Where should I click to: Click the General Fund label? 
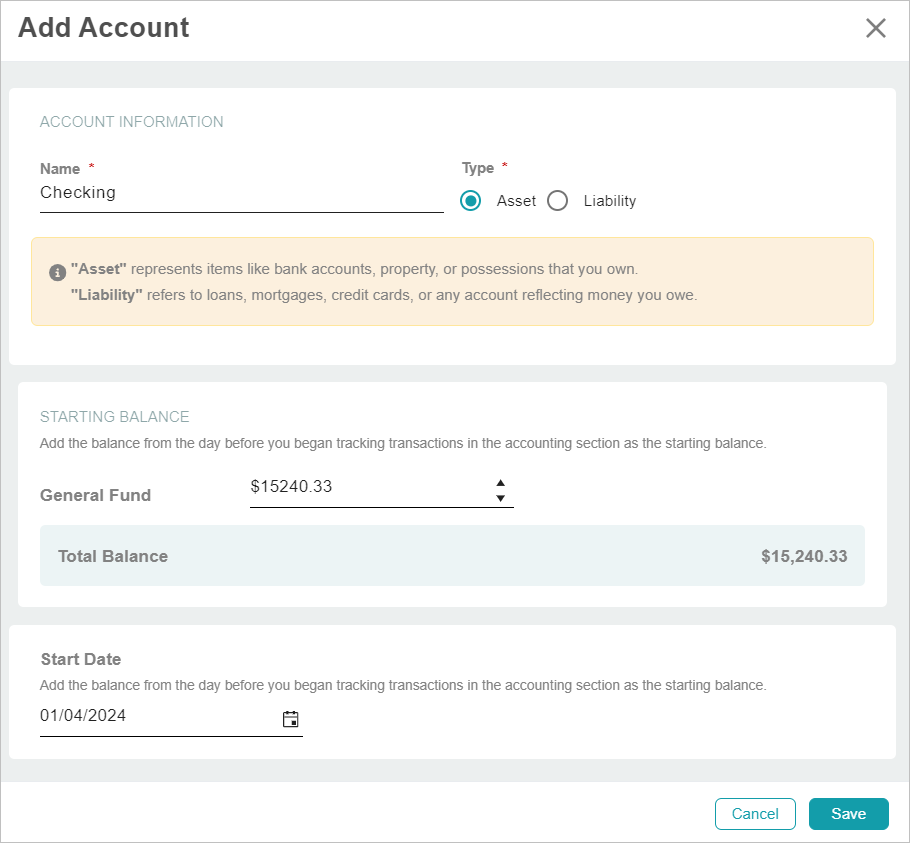[95, 495]
